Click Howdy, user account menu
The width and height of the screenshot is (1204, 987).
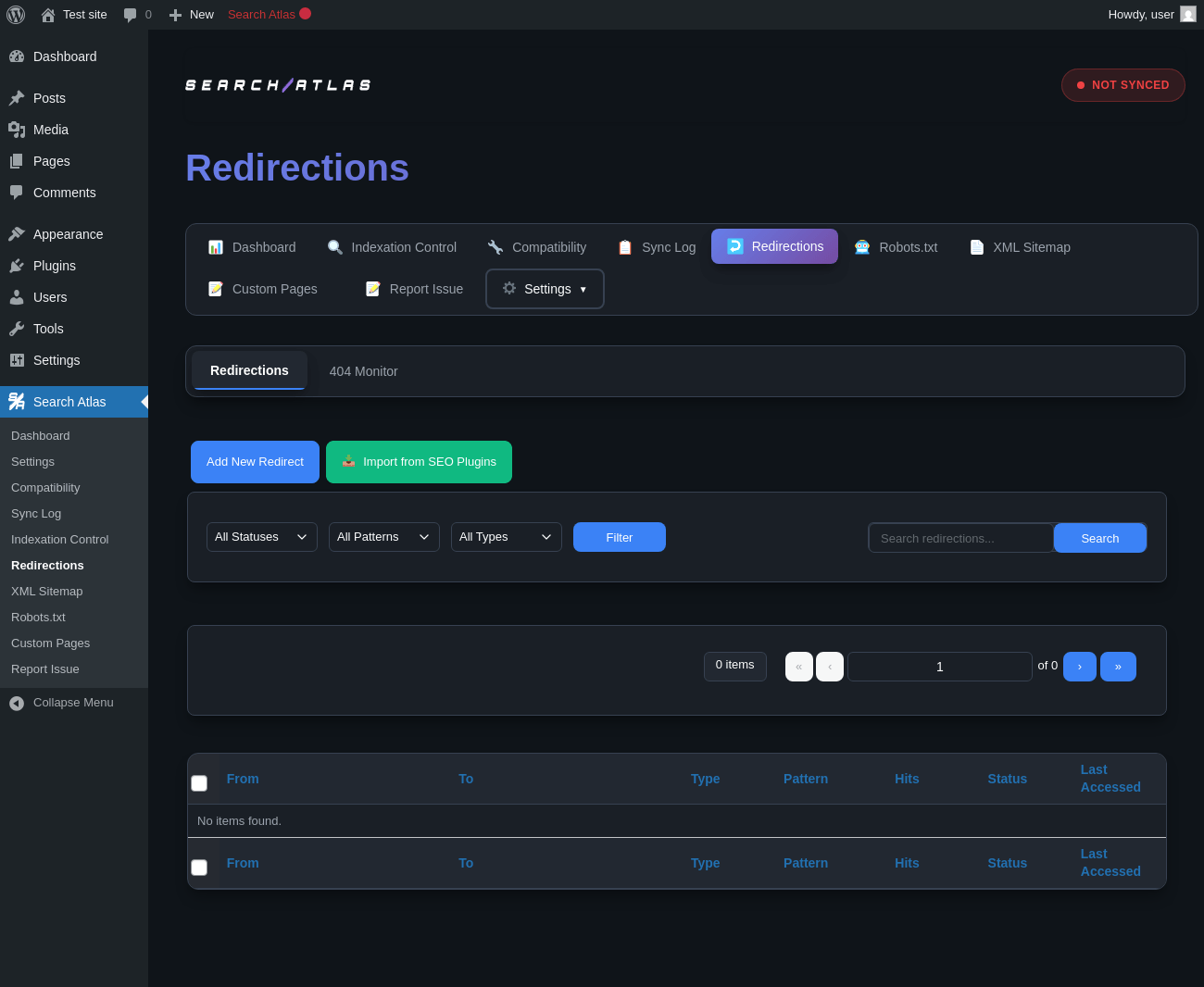(1152, 15)
